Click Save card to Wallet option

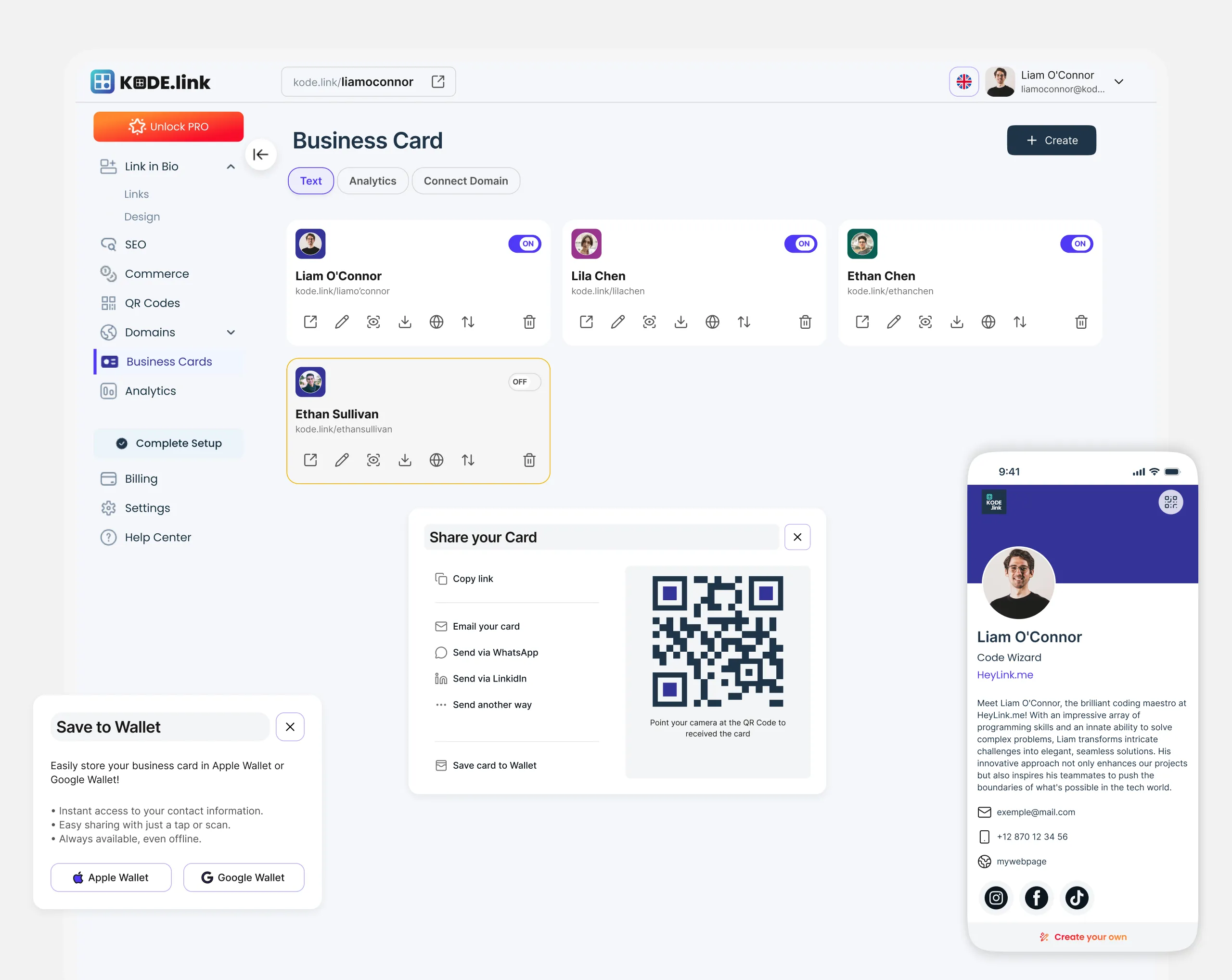486,765
